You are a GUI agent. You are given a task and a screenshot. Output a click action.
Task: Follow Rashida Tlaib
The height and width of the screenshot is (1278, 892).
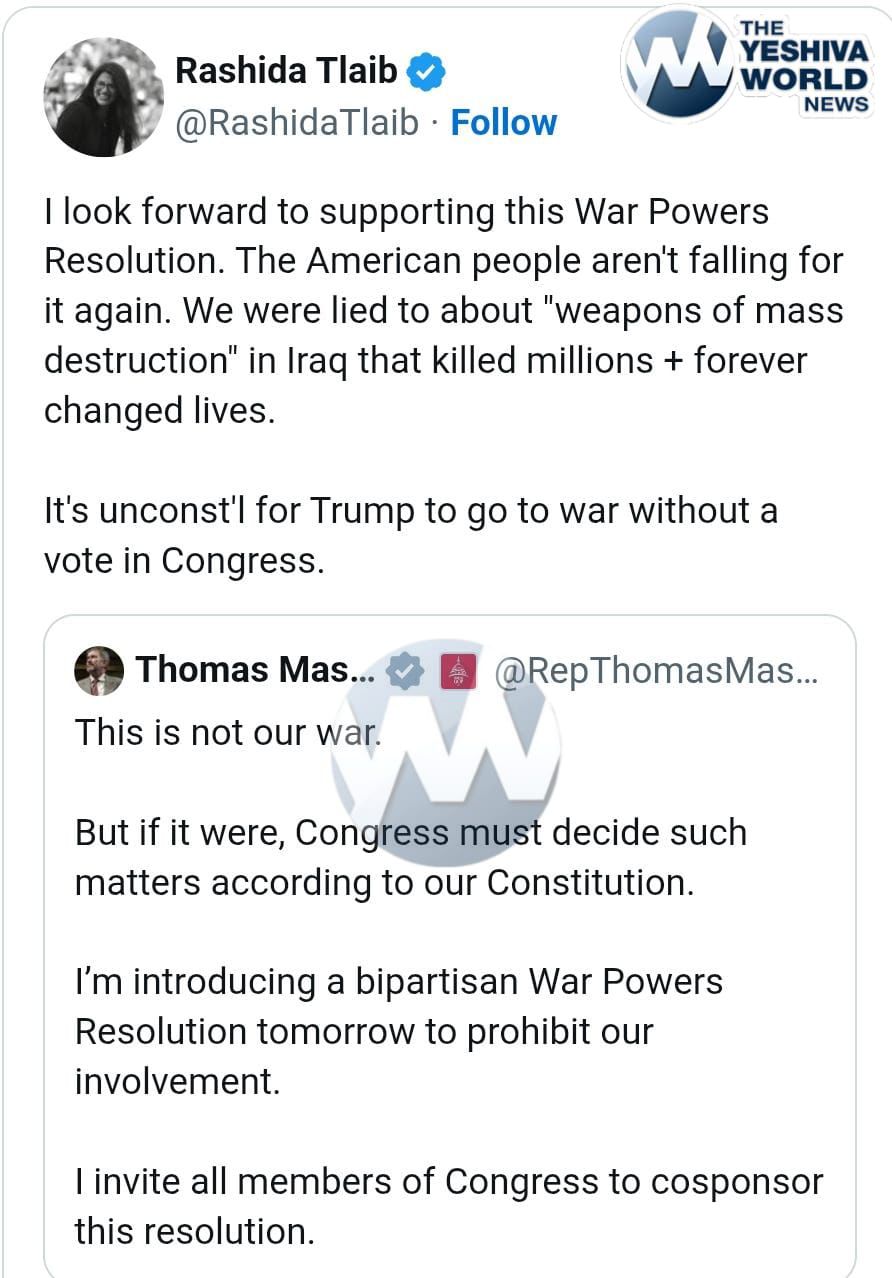tap(504, 123)
